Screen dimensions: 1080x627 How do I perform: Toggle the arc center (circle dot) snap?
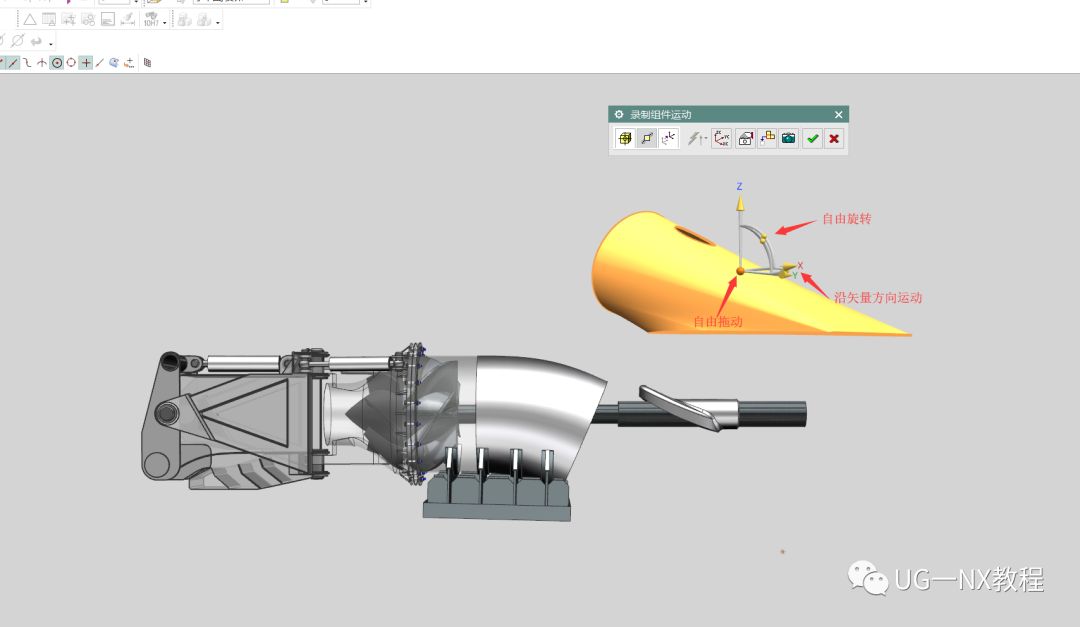click(57, 63)
